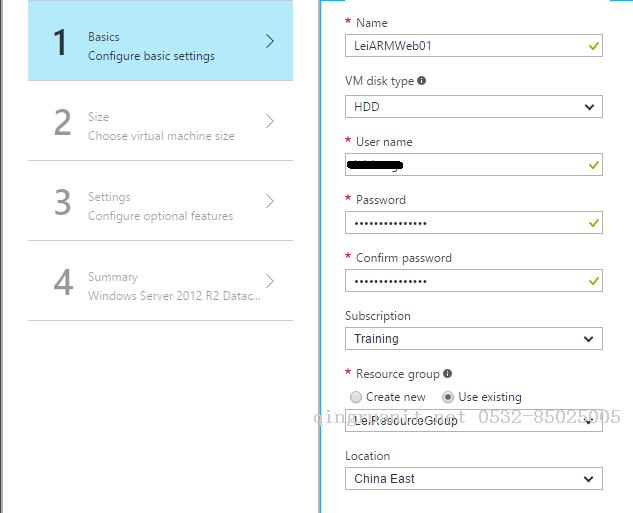Open the Subscription Training dropdown
The width and height of the screenshot is (633, 513).
[x=473, y=339]
